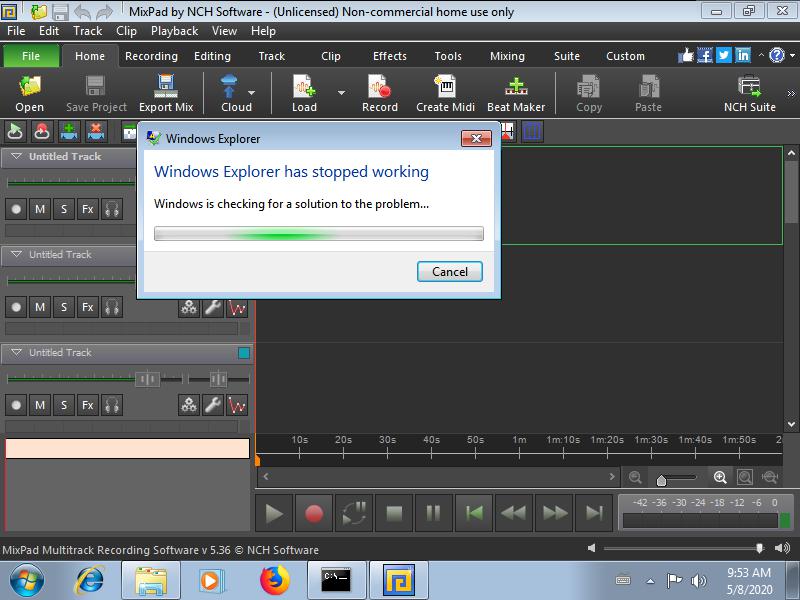Click the wrench icon on the third track
The width and height of the screenshot is (800, 600).
point(213,405)
